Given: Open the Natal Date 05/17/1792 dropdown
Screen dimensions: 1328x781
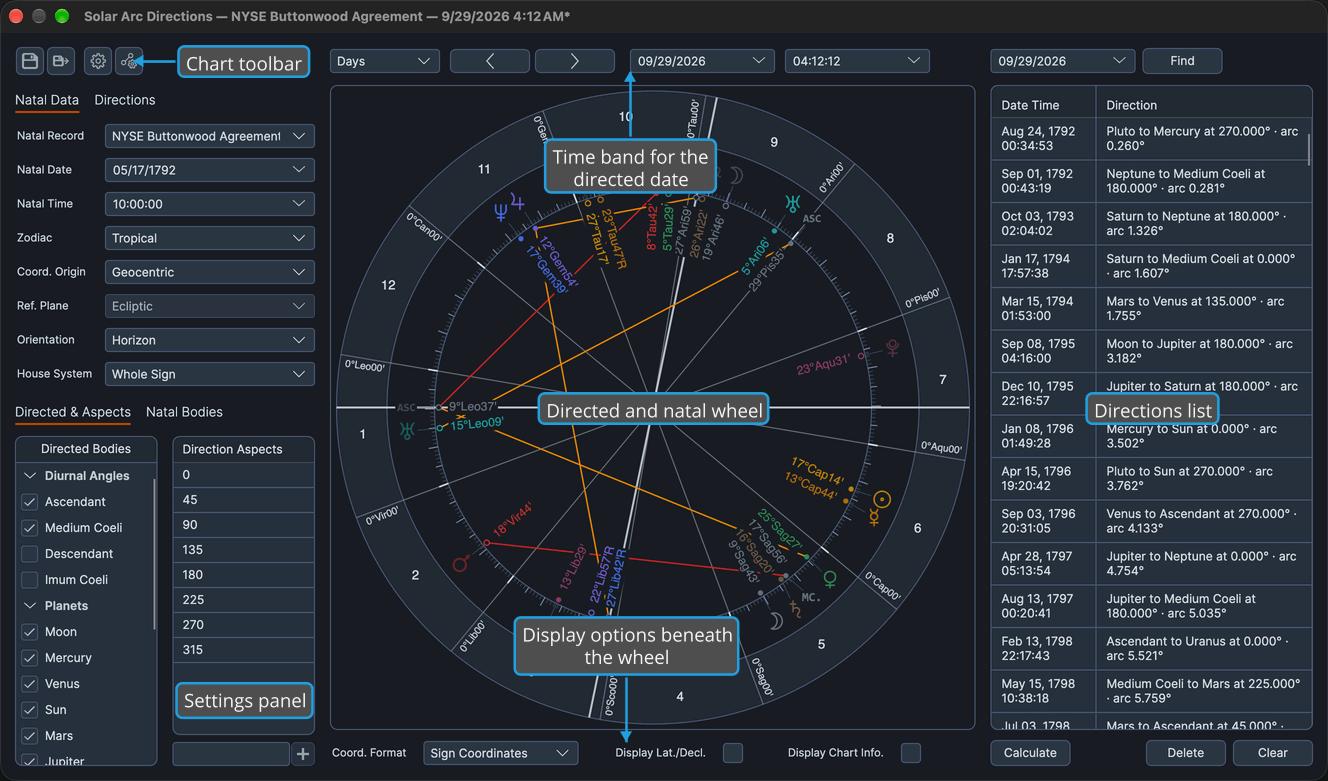Looking at the screenshot, I should (x=210, y=170).
